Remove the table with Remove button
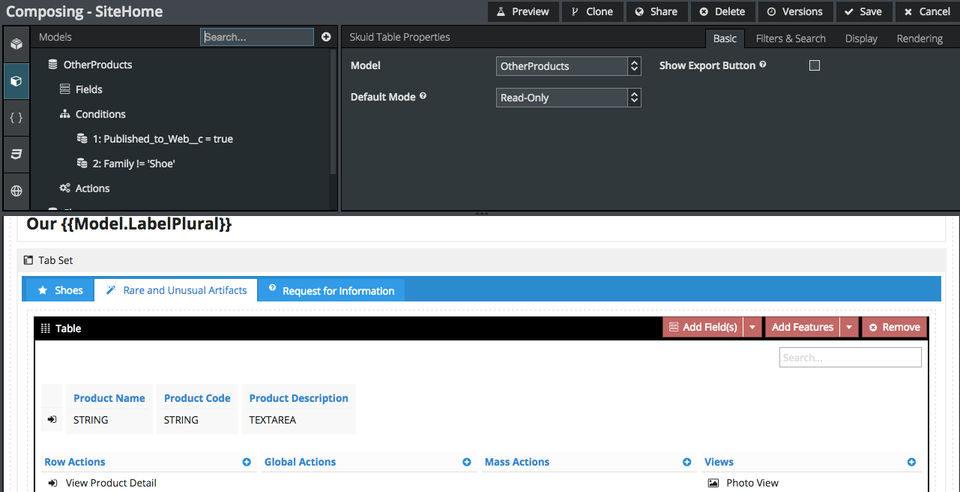This screenshot has height=492, width=960. click(894, 327)
